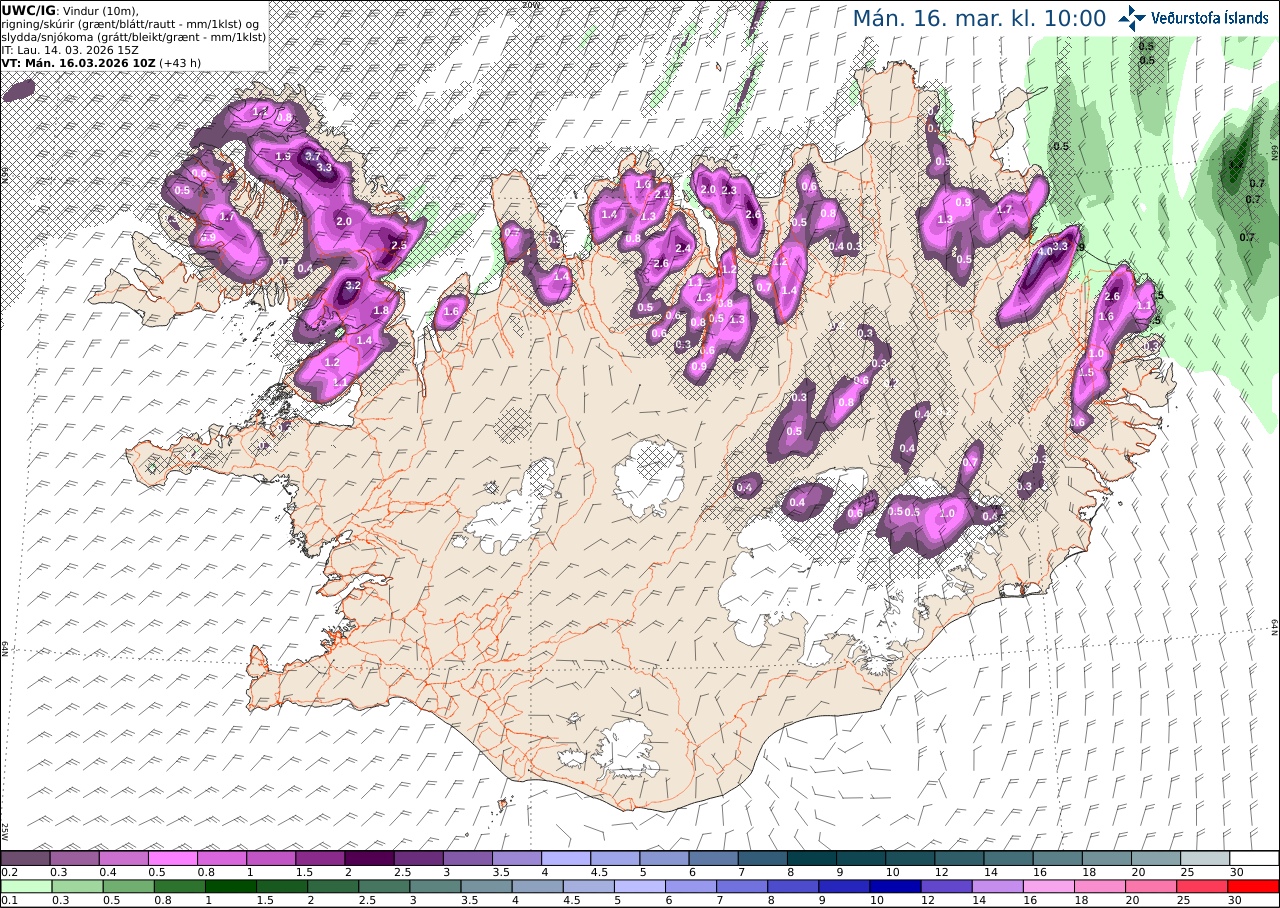Click the 'UWC/IG: Vindur (10m),' header line
This screenshot has width=1280, height=908.
point(69,10)
